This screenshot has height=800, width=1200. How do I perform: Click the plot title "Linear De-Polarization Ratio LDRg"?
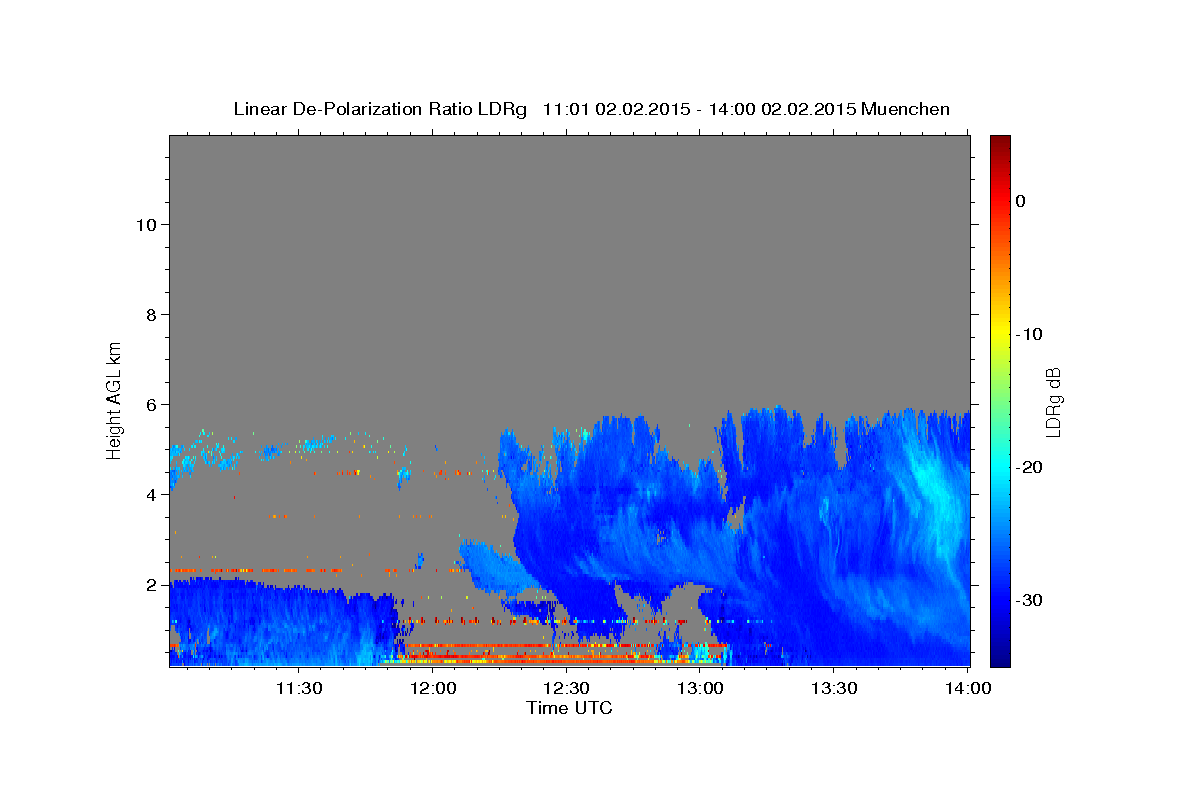(x=379, y=109)
